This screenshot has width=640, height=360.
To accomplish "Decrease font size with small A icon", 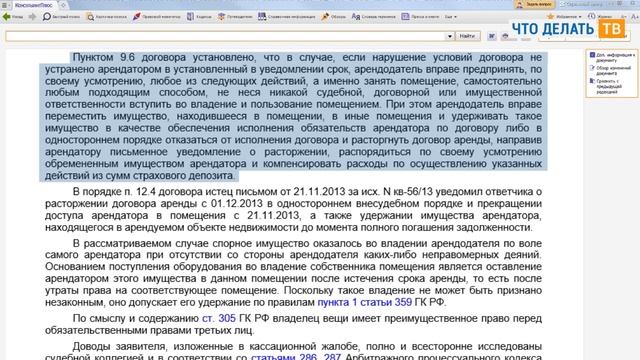I will pyautogui.click(x=623, y=17).
